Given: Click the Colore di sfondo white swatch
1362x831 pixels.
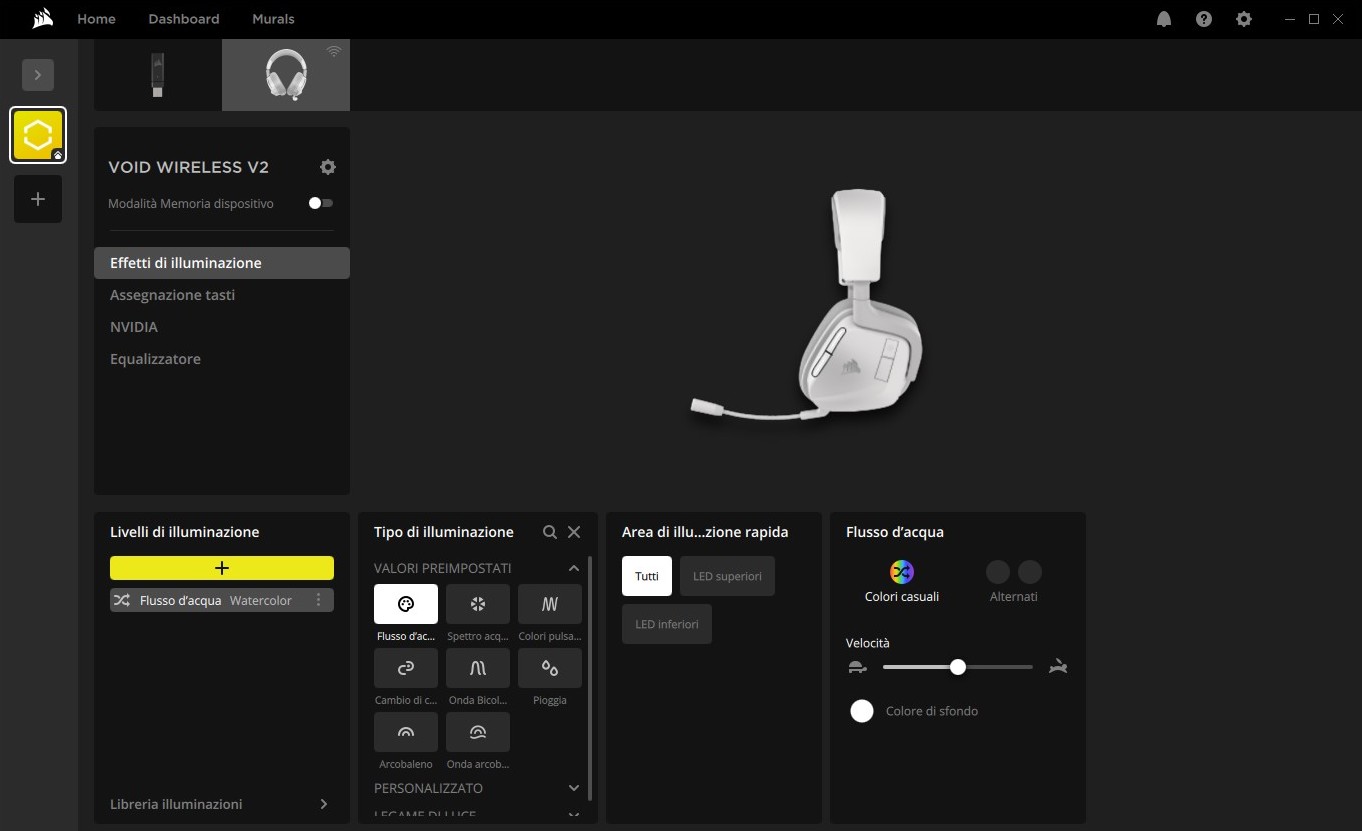Looking at the screenshot, I should tap(861, 711).
